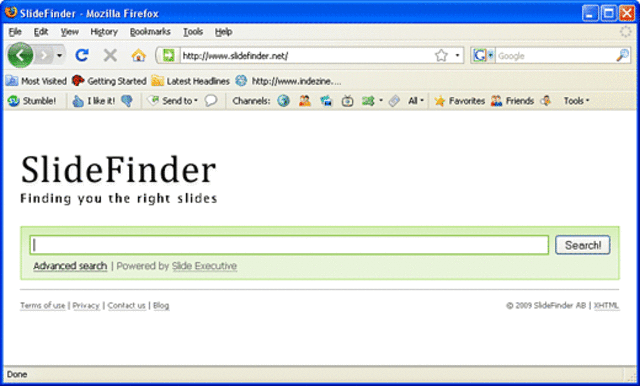Click the I like it! thumbs up
The width and height of the screenshot is (640, 386).
94,101
